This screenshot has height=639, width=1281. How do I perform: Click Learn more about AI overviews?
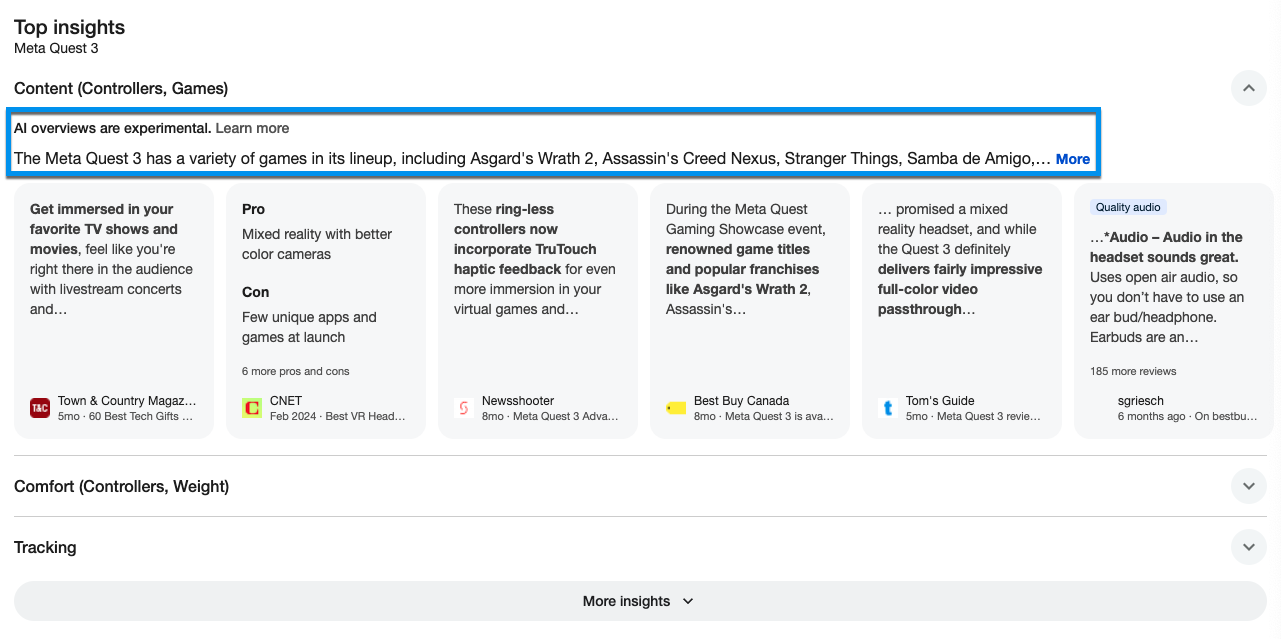252,128
